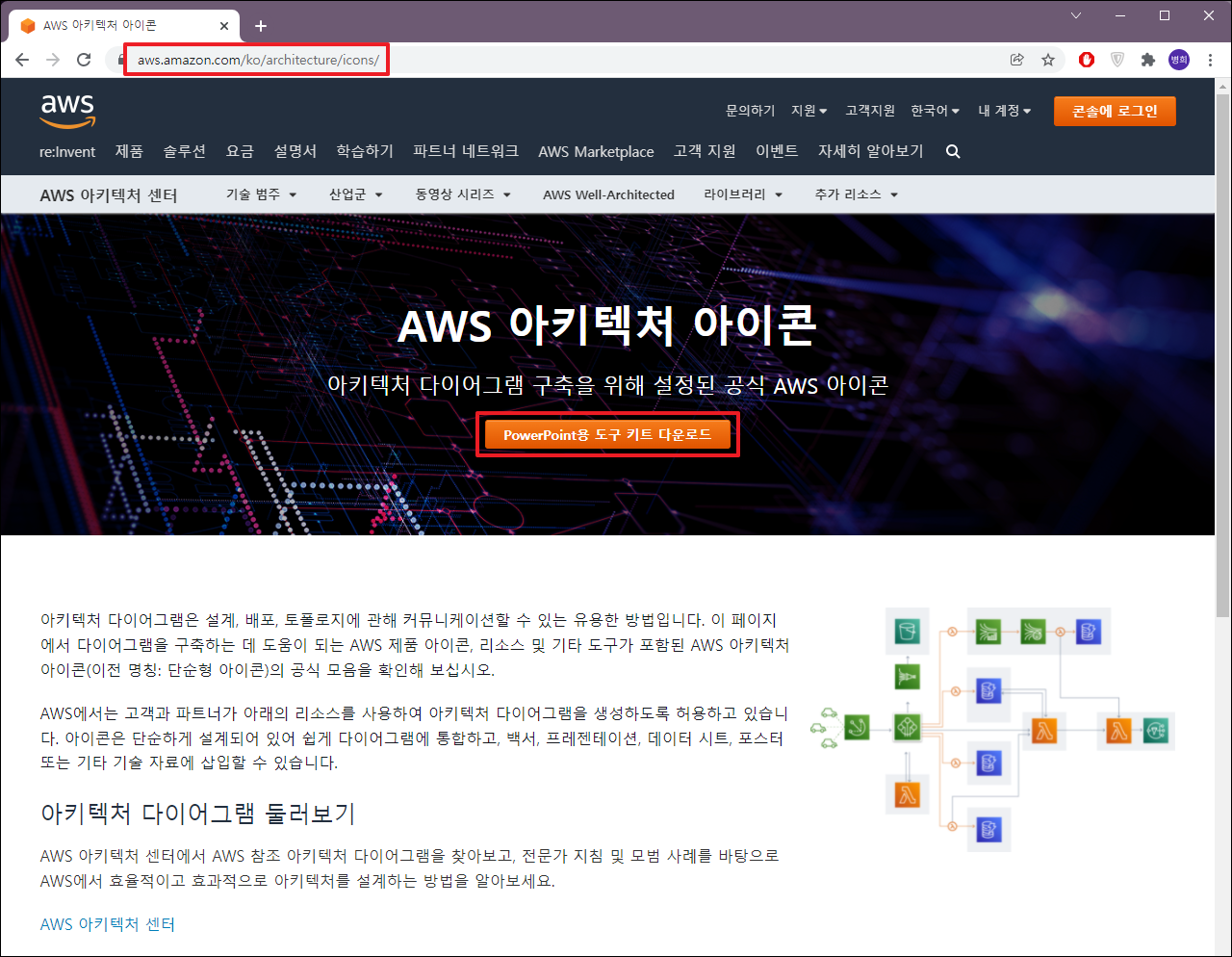Expand the 한국어 language dropdown
Viewport: 1232px width, 957px height.
tap(935, 111)
